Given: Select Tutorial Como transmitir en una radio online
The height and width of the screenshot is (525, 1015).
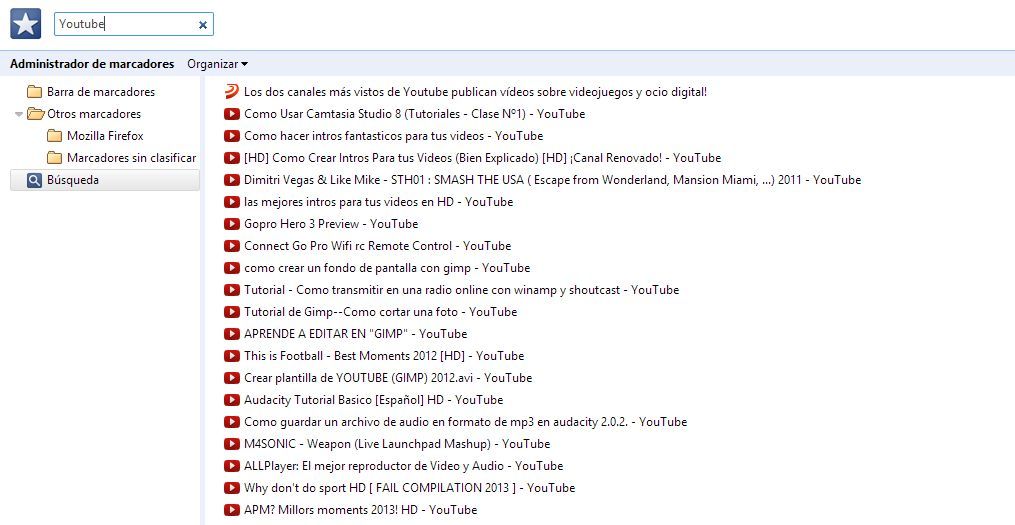Looking at the screenshot, I should (462, 290).
